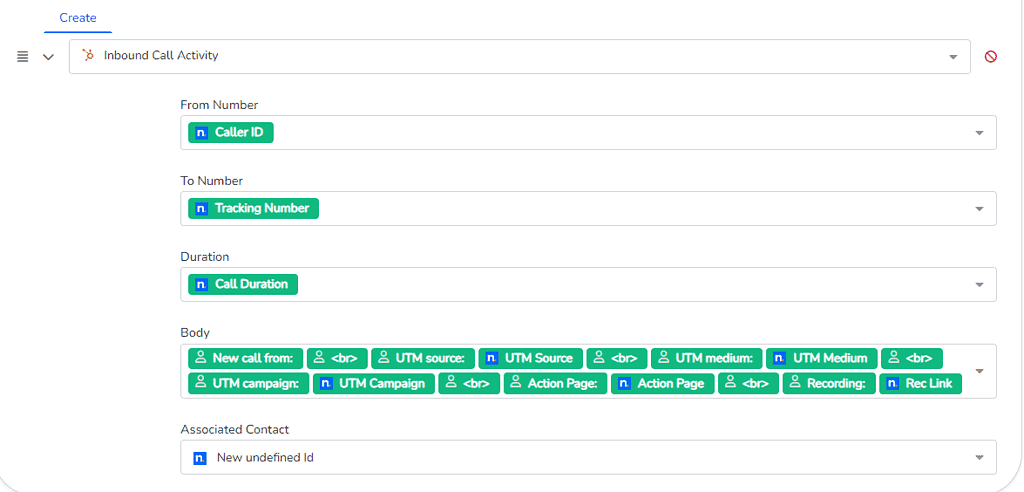Image resolution: width=1024 pixels, height=492 pixels.
Task: Collapse the Inbound Call Activity step chevron
Action: (48, 57)
